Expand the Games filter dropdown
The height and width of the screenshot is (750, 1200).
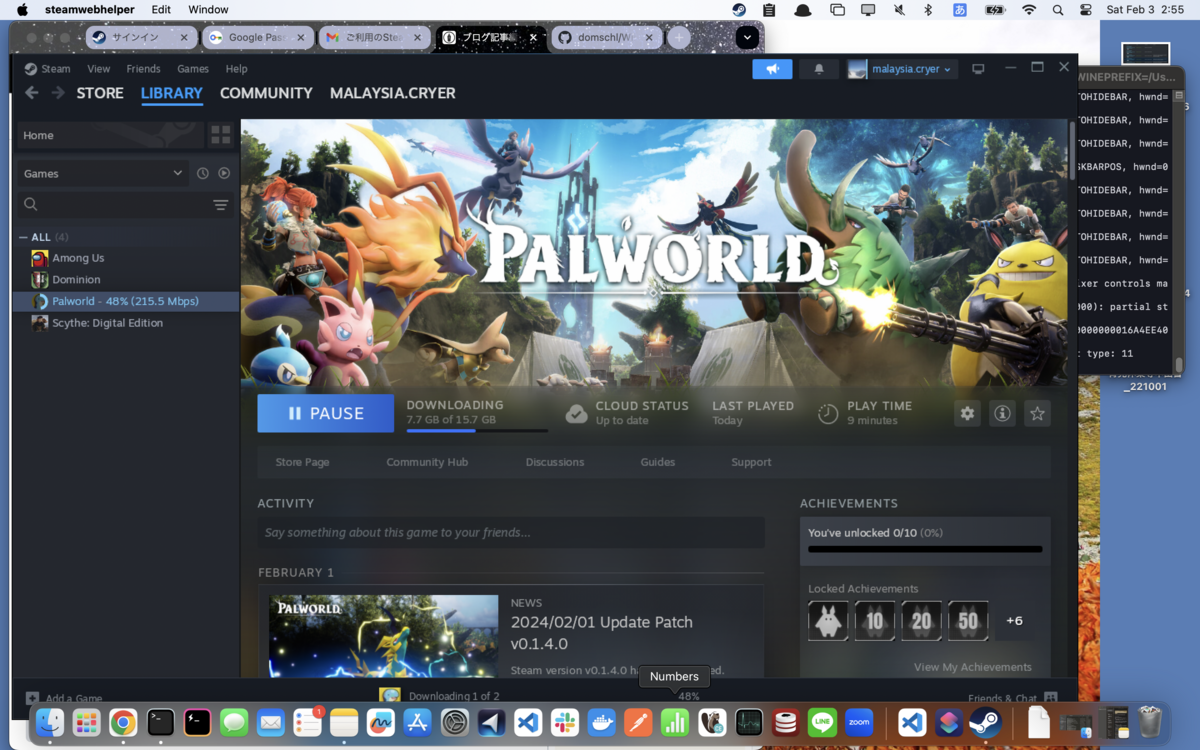click(x=103, y=173)
